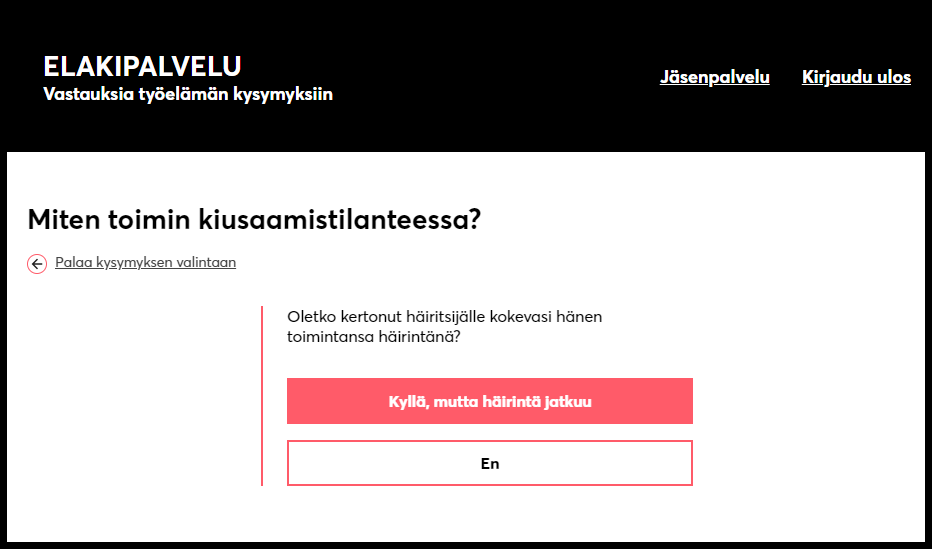Go back via 'Palaa kysymyksen valintaan'
The image size is (932, 549).
(146, 262)
